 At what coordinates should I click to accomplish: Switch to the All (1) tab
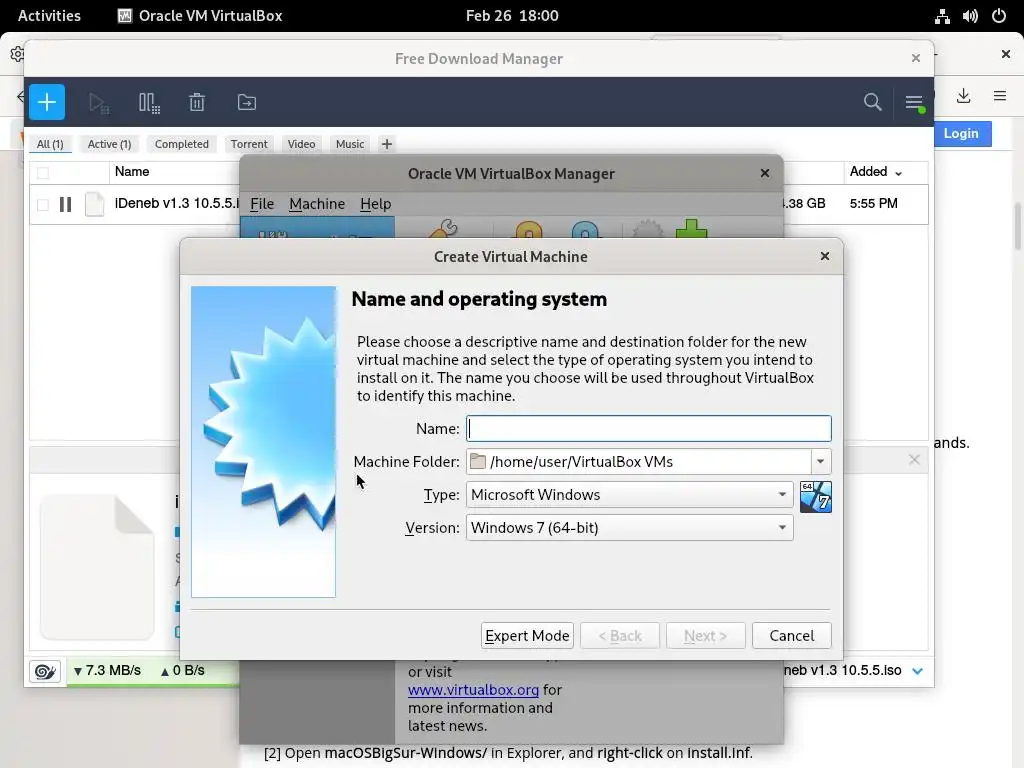(x=50, y=144)
